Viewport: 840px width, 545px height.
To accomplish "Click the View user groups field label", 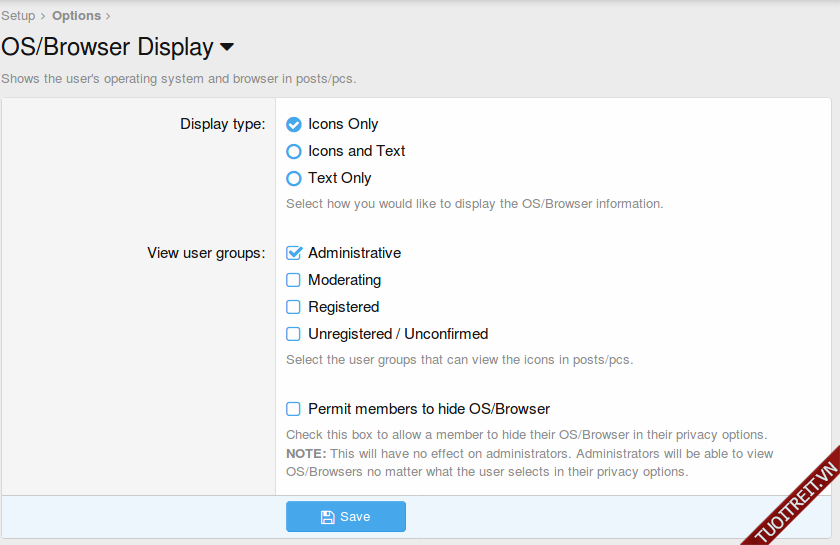I will pyautogui.click(x=206, y=254).
